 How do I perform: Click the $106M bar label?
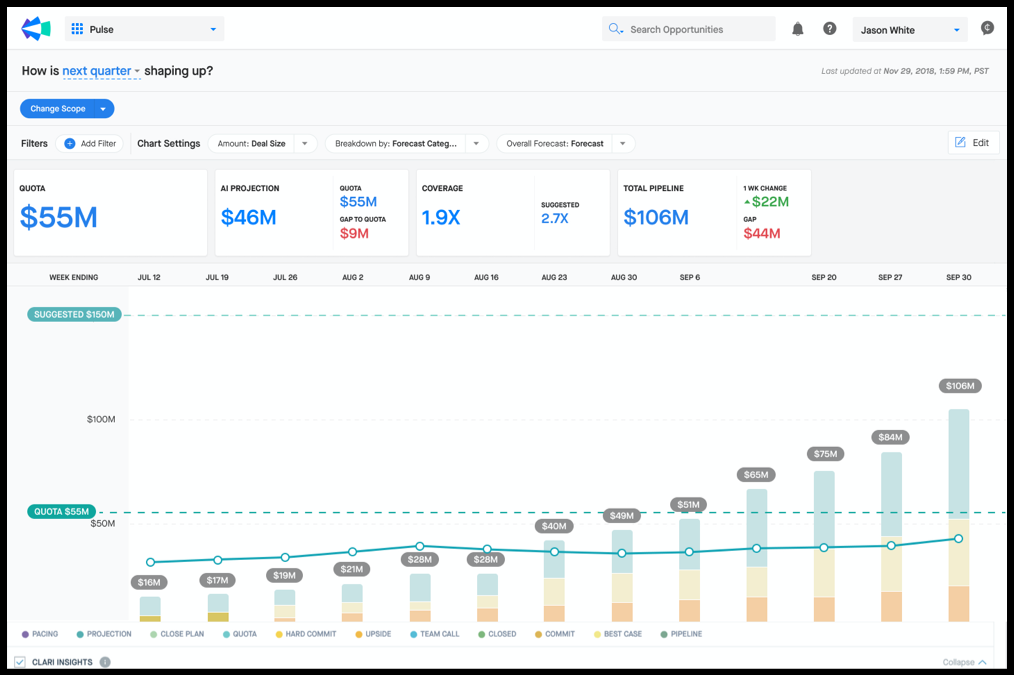point(960,386)
